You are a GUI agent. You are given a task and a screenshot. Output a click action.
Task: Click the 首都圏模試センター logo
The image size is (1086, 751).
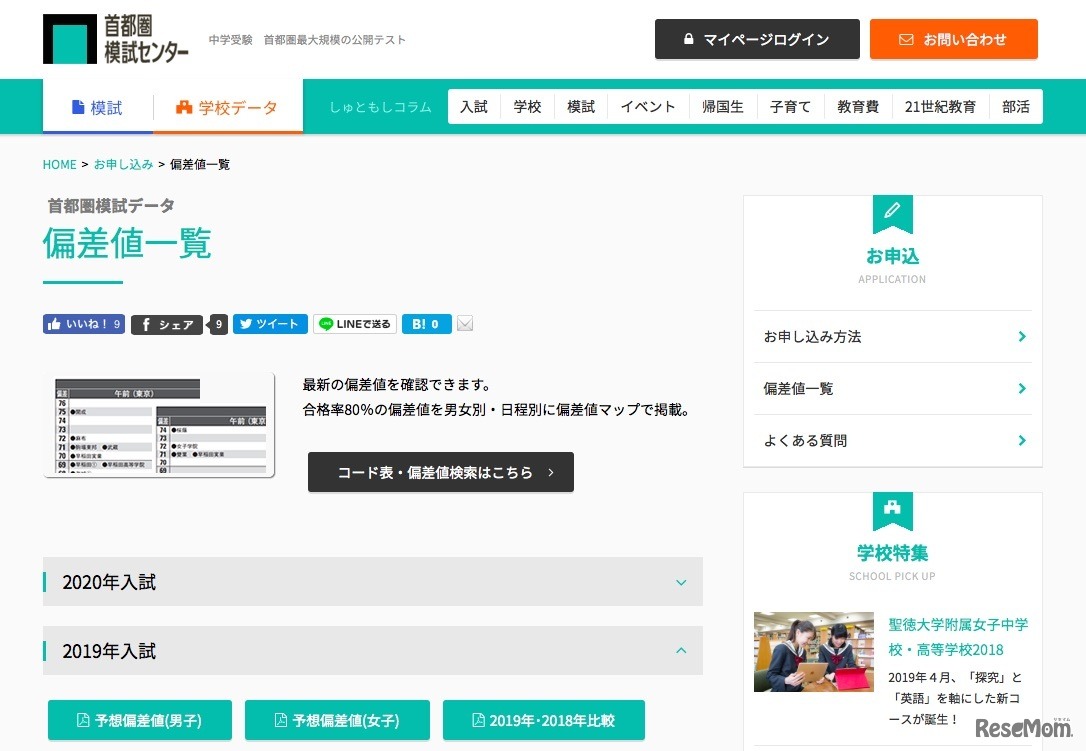coord(116,39)
